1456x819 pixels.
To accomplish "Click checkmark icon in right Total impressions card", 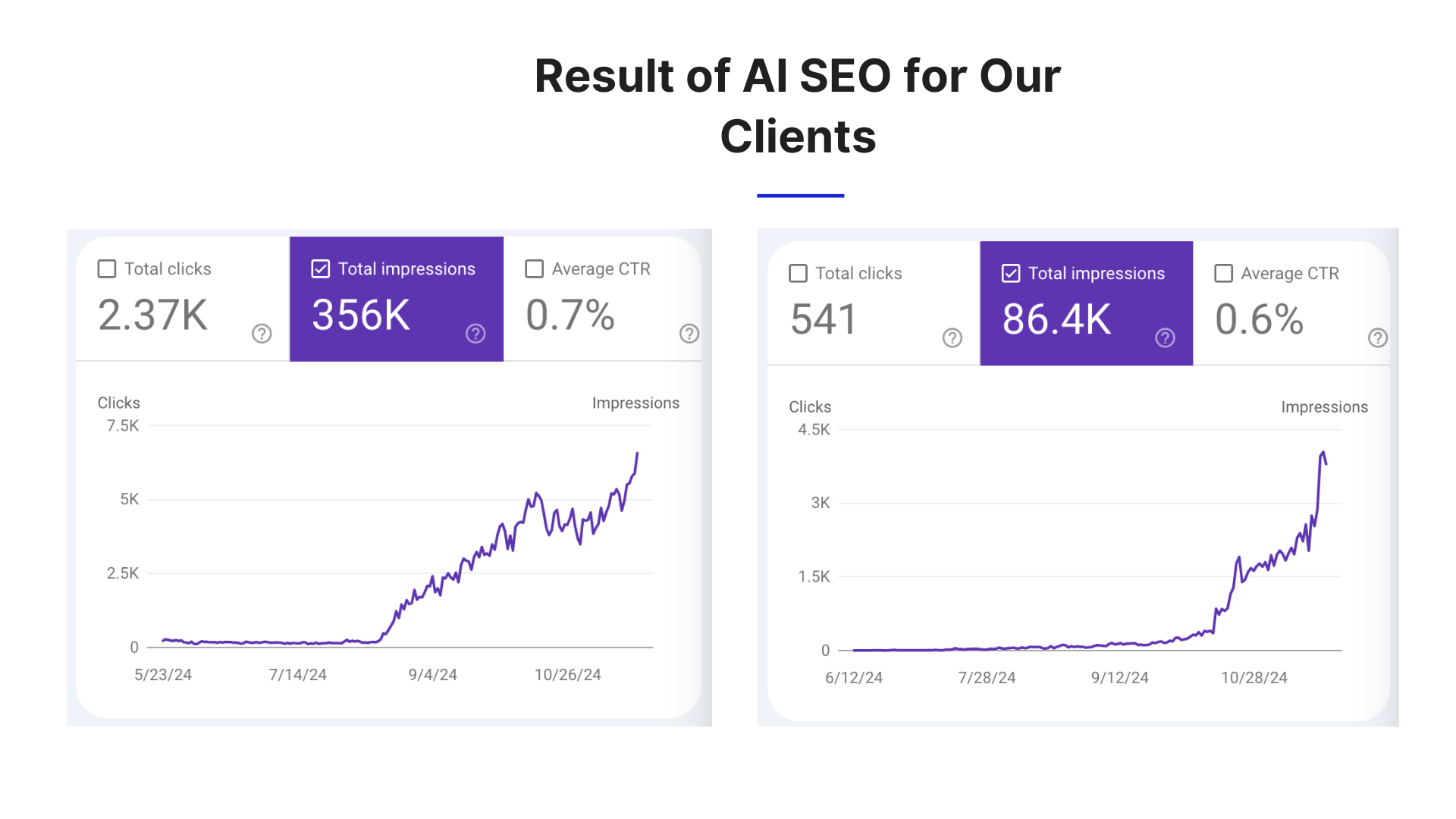I will tap(1011, 273).
